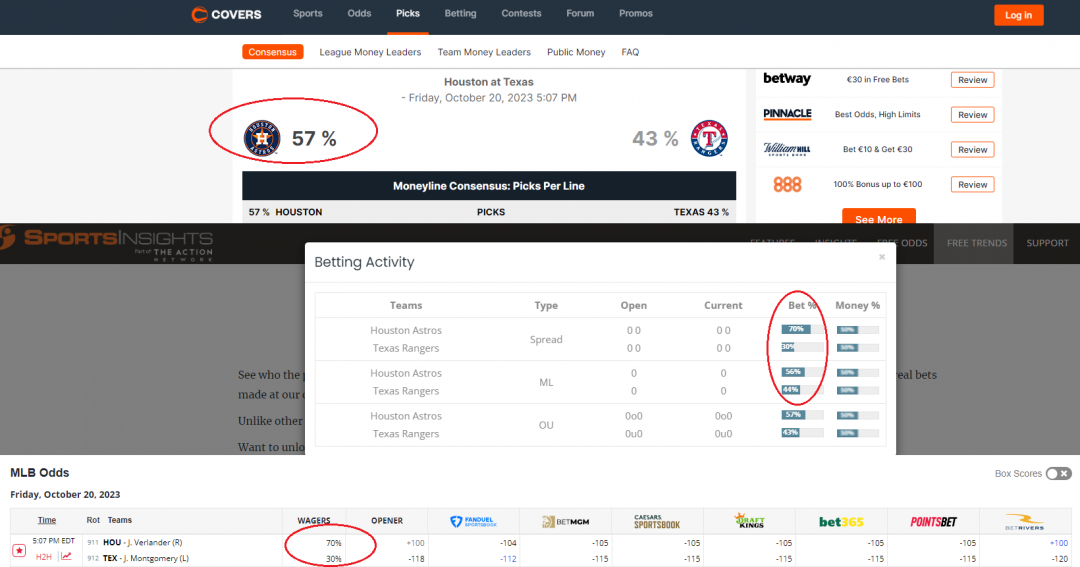This screenshot has width=1080, height=567.
Task: Click the Texas Rangers team logo
Action: tap(709, 138)
